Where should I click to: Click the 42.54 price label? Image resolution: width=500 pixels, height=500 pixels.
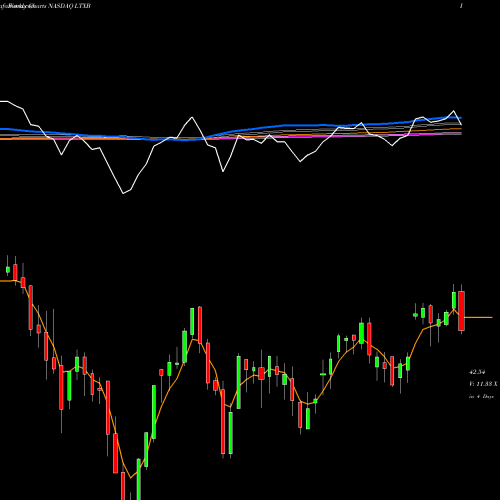point(477,372)
